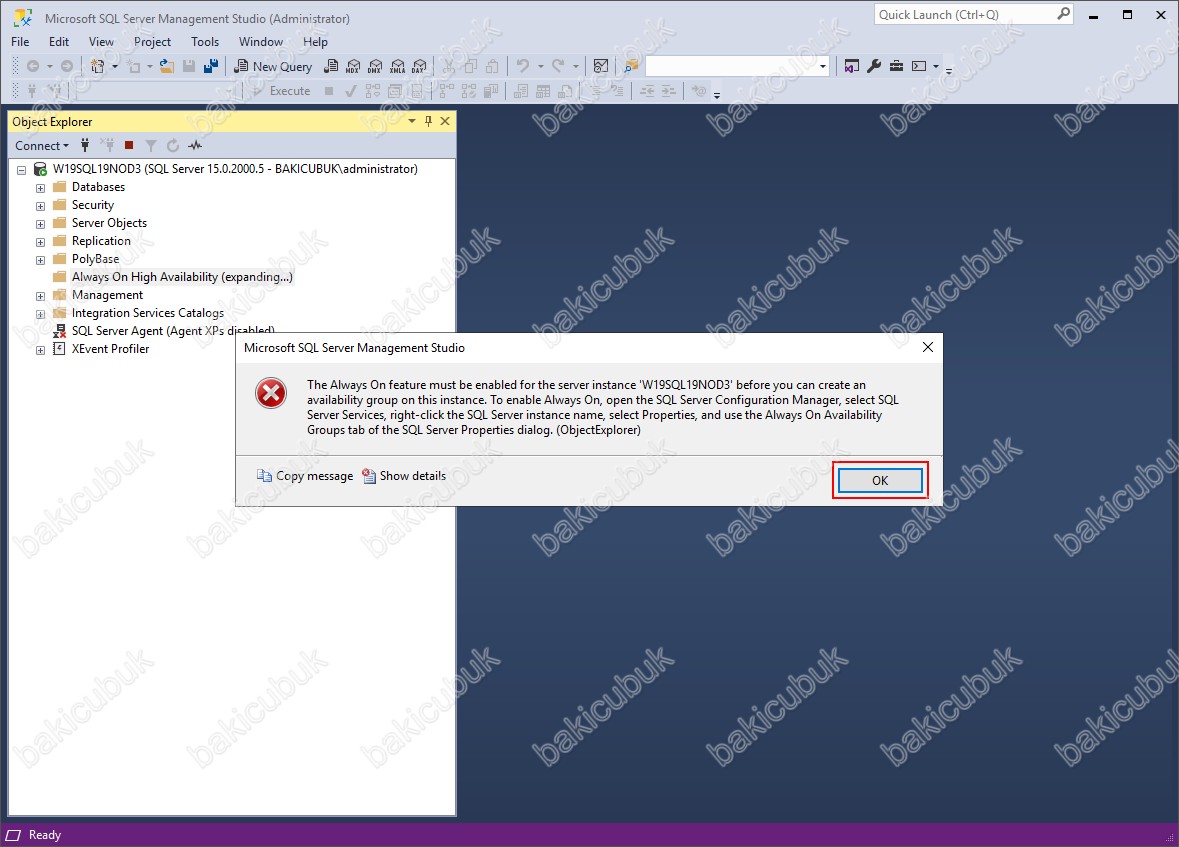Click the command window toolbar icon

[x=919, y=66]
